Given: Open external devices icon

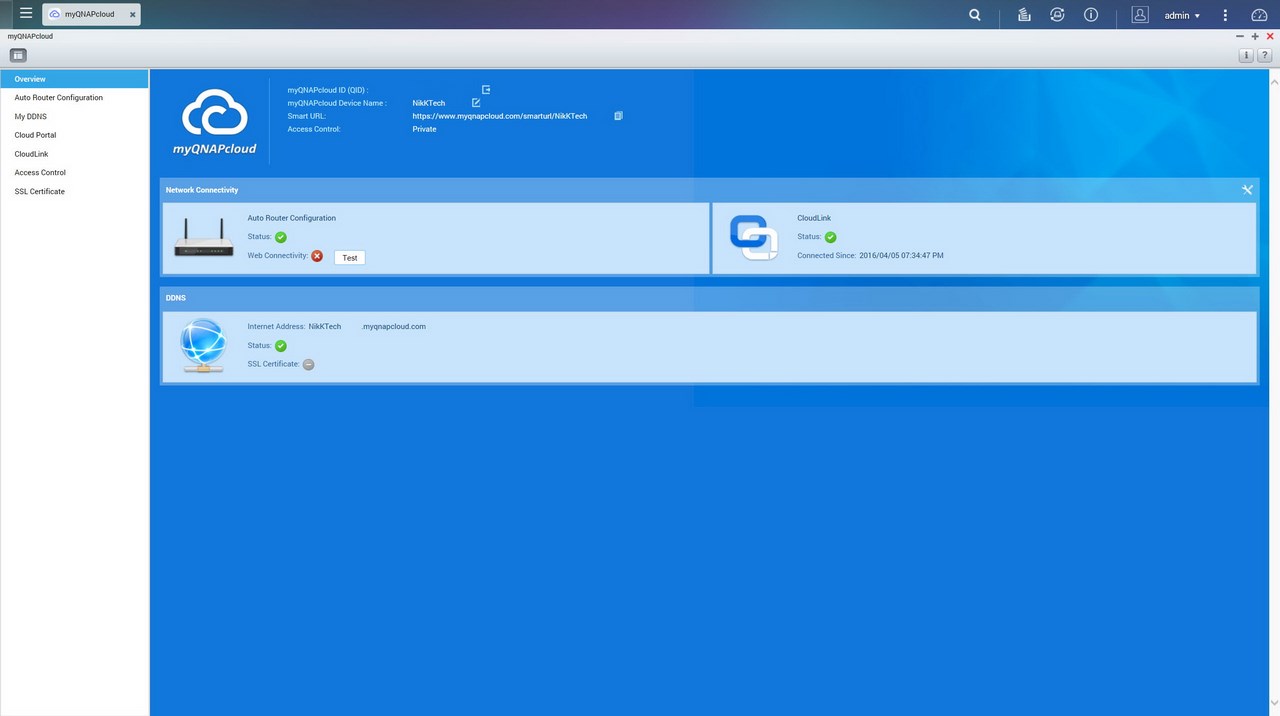Looking at the screenshot, I should pyautogui.click(x=1057, y=15).
